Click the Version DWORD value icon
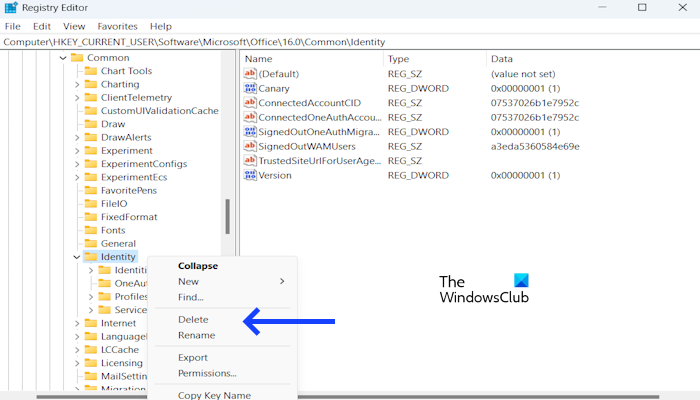Screen dimensions: 700x400 (x=250, y=175)
